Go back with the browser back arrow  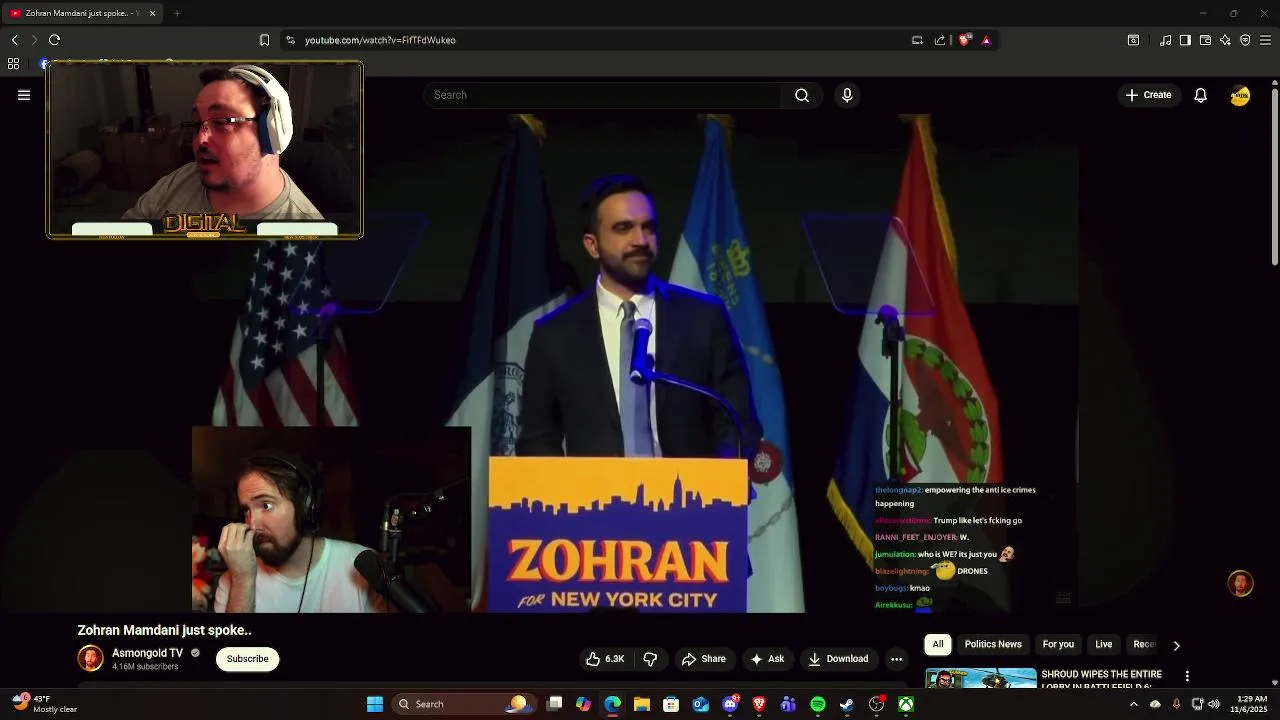tap(14, 40)
